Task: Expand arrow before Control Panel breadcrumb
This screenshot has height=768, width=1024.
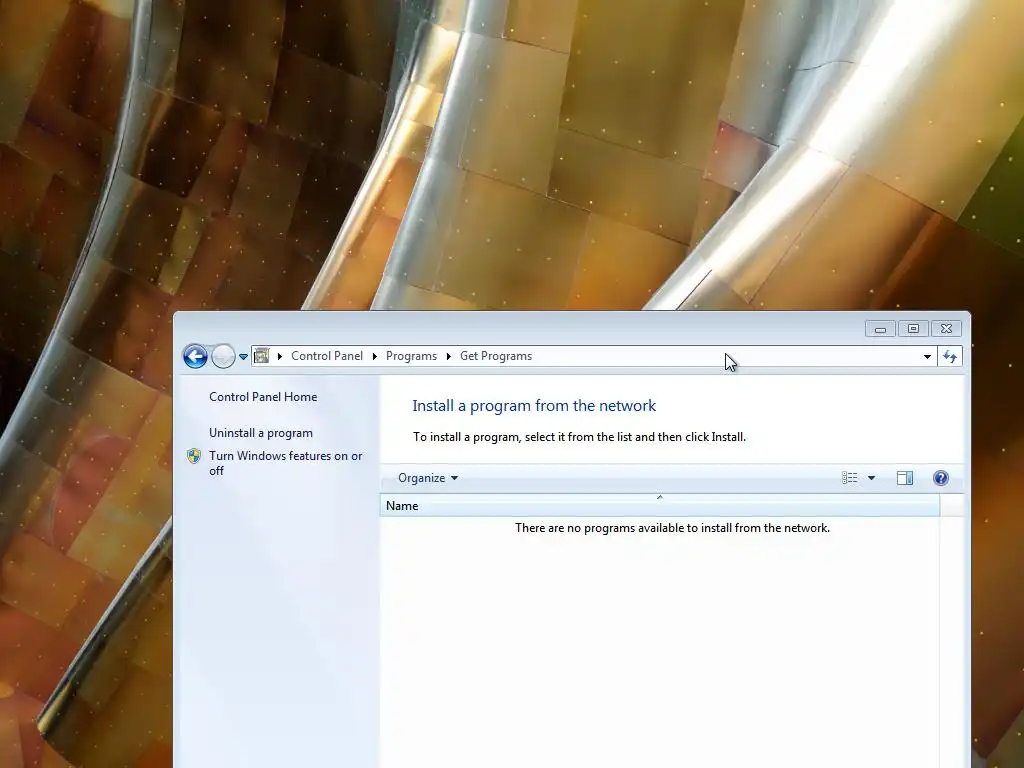Action: (x=280, y=356)
